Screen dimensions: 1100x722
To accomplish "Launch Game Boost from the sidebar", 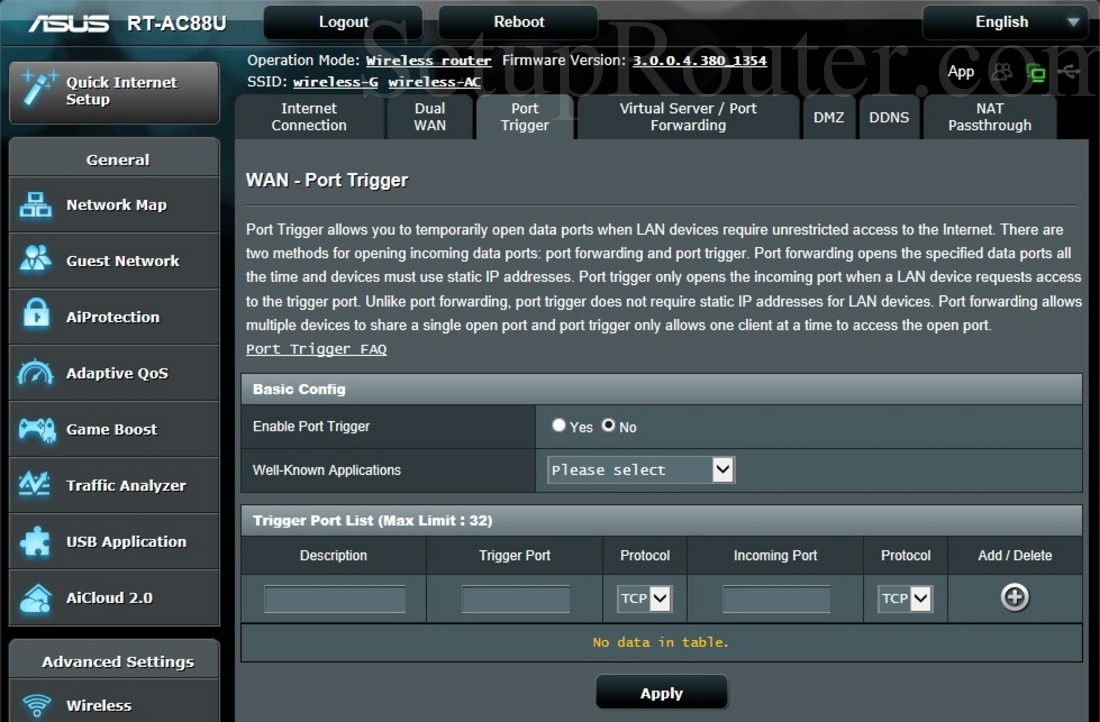I will tap(113, 429).
